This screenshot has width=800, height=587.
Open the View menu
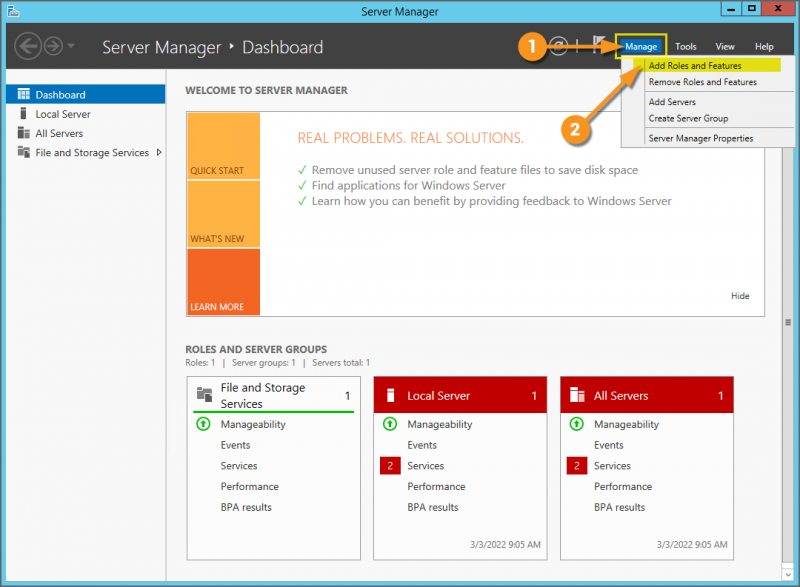pos(724,46)
